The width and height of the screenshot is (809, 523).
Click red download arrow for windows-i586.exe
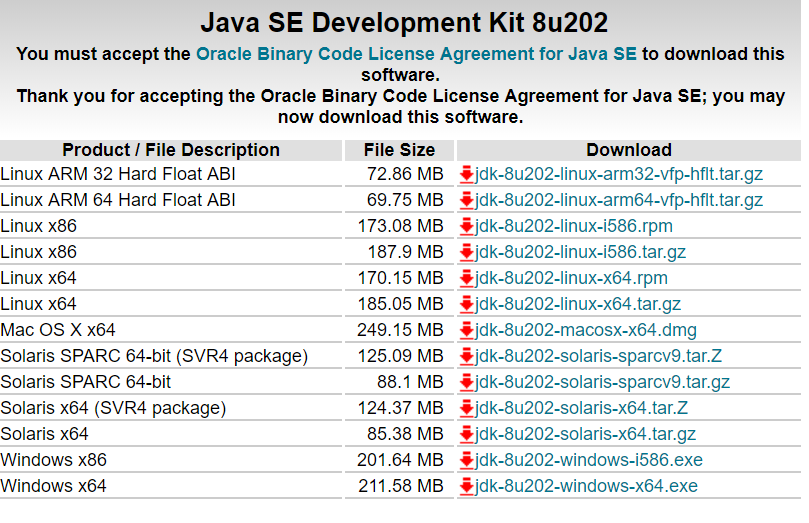466,460
